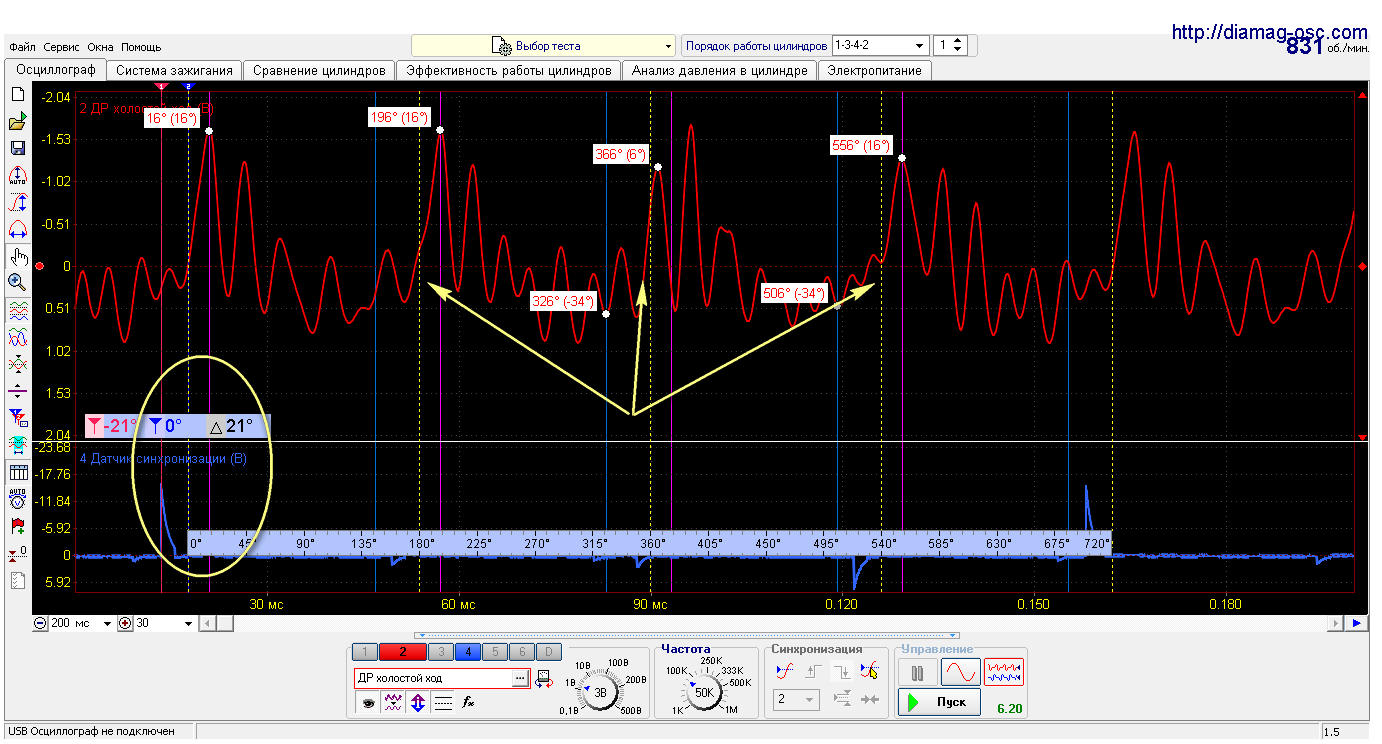1382x744 pixels.
Task: Toggle the blue vertical invert arrows button
Action: tap(419, 703)
